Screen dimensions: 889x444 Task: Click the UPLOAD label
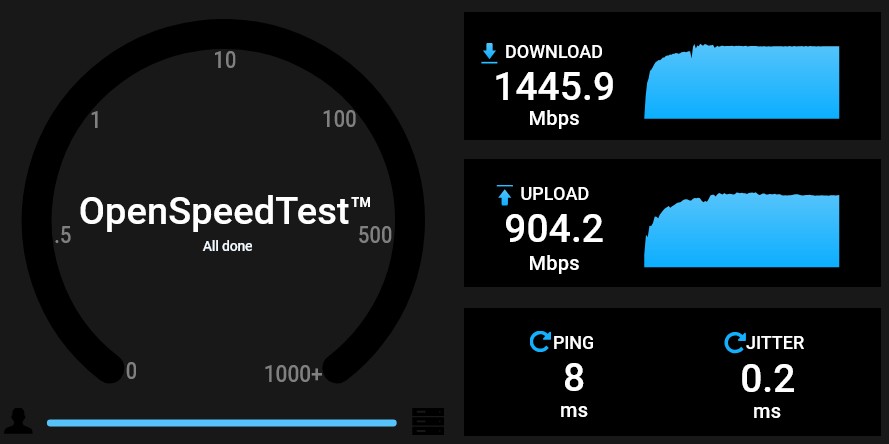point(554,194)
